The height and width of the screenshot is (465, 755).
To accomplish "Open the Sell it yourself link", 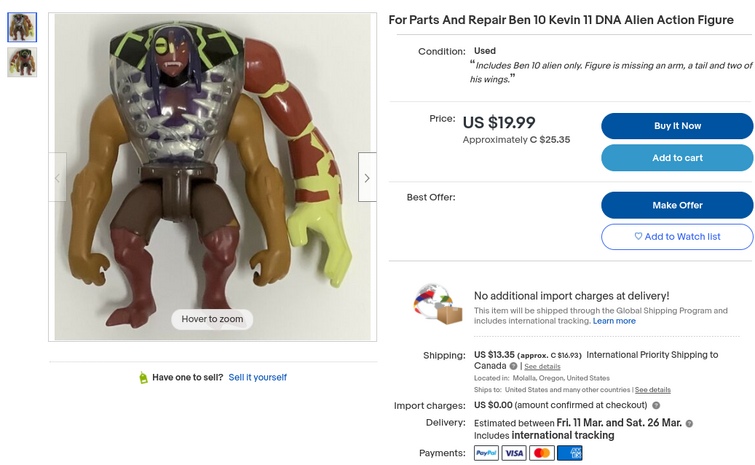I will 257,378.
